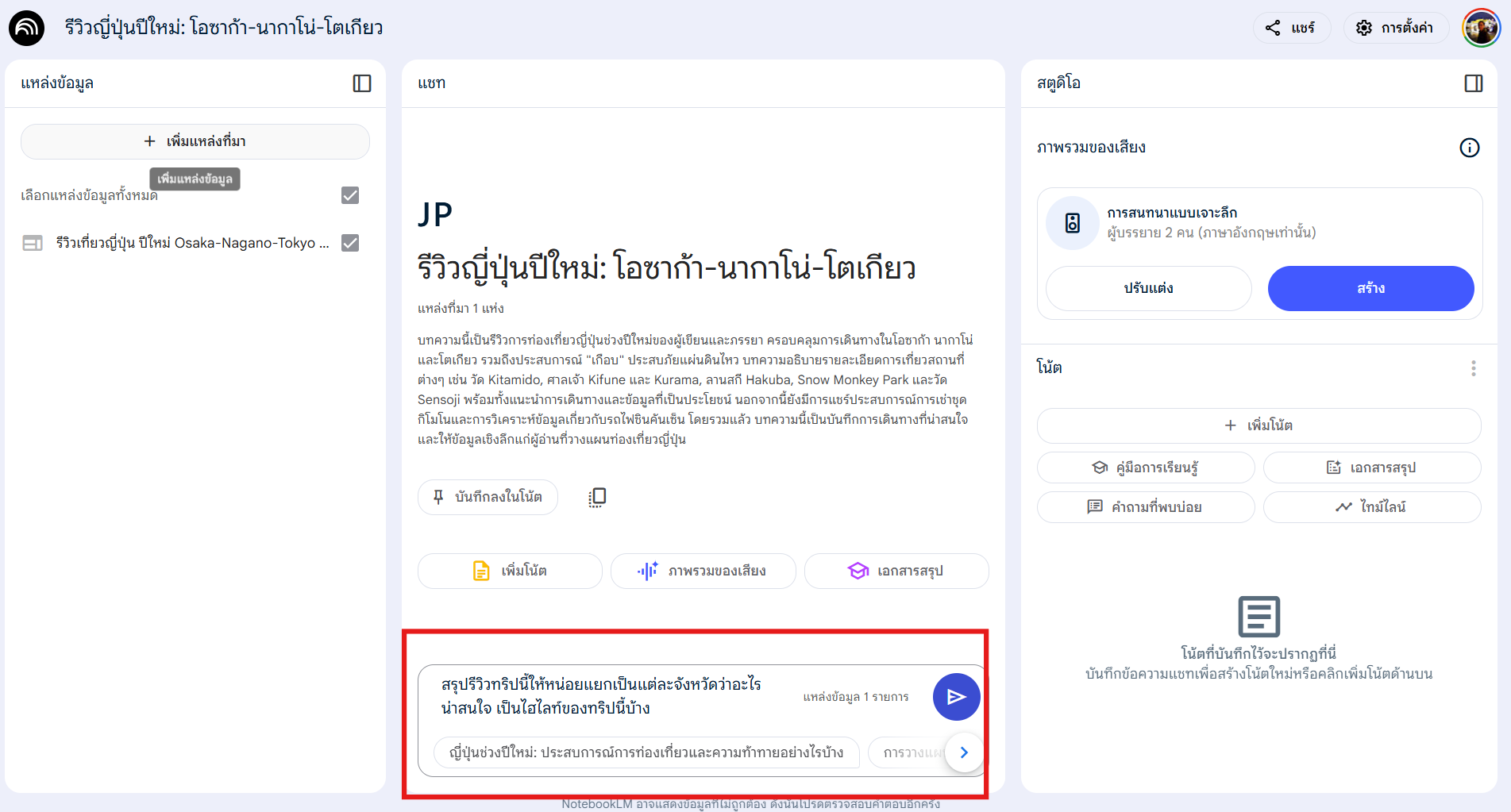Send the chat message with arrow button

click(956, 697)
